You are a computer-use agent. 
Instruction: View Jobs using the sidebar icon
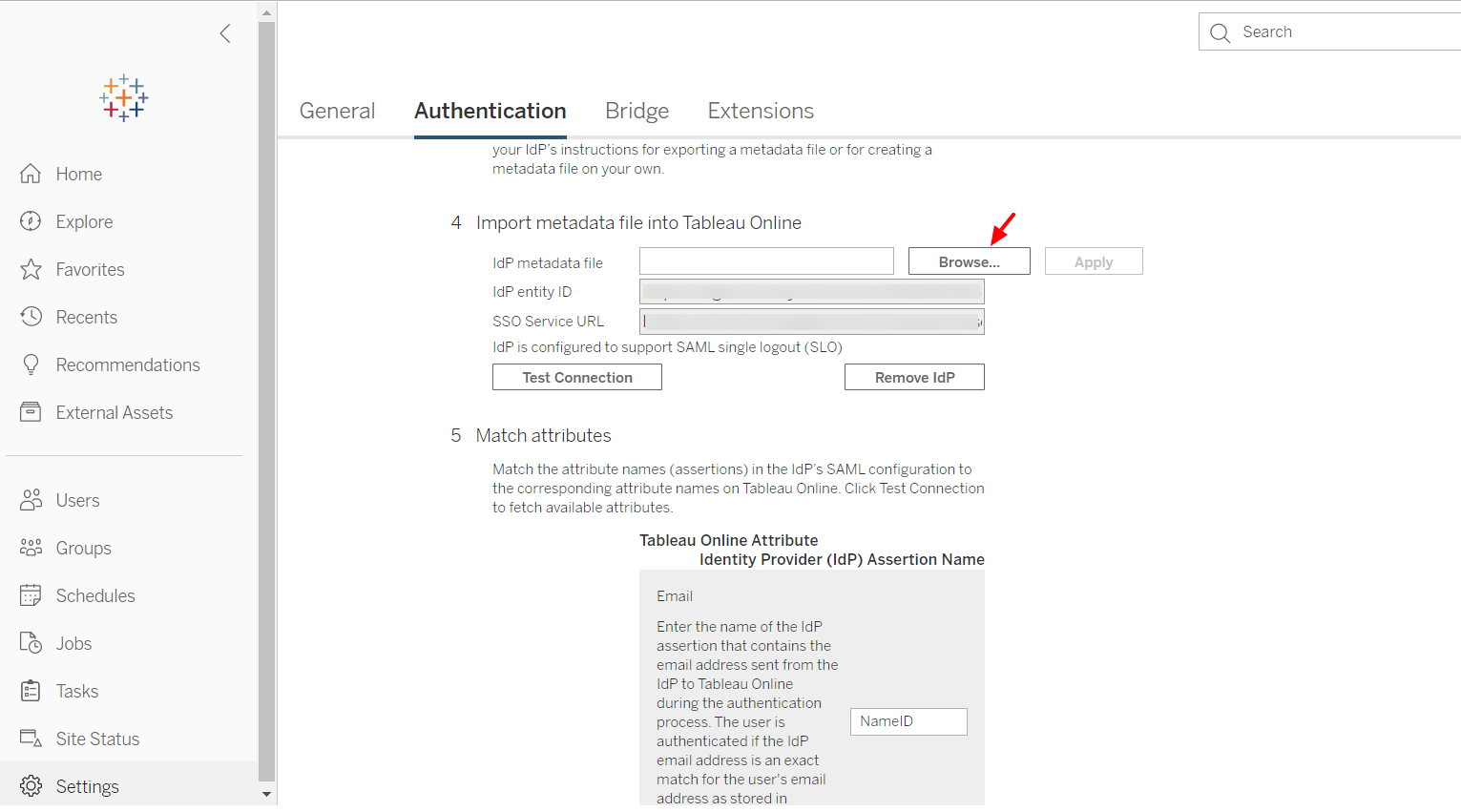coord(74,643)
